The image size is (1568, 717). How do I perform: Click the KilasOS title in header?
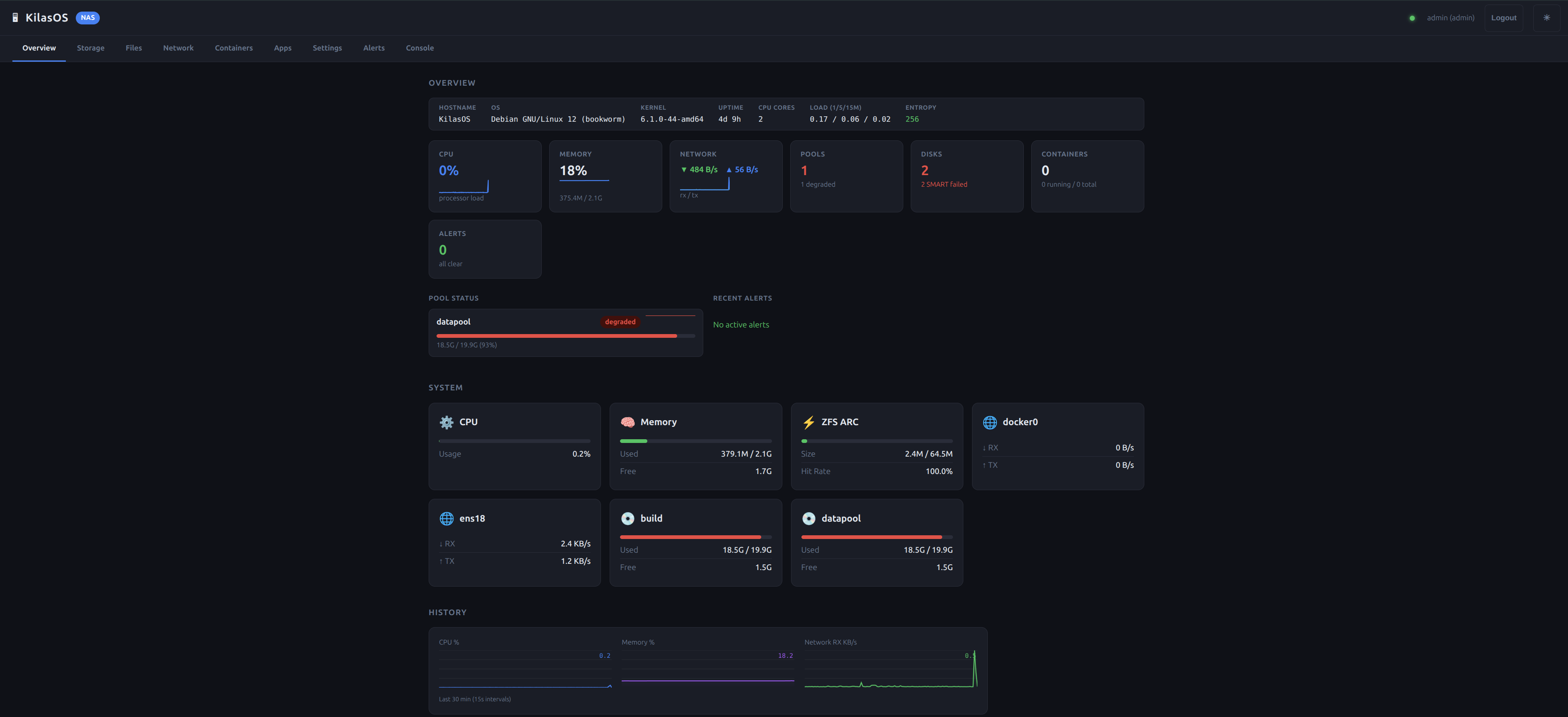46,18
